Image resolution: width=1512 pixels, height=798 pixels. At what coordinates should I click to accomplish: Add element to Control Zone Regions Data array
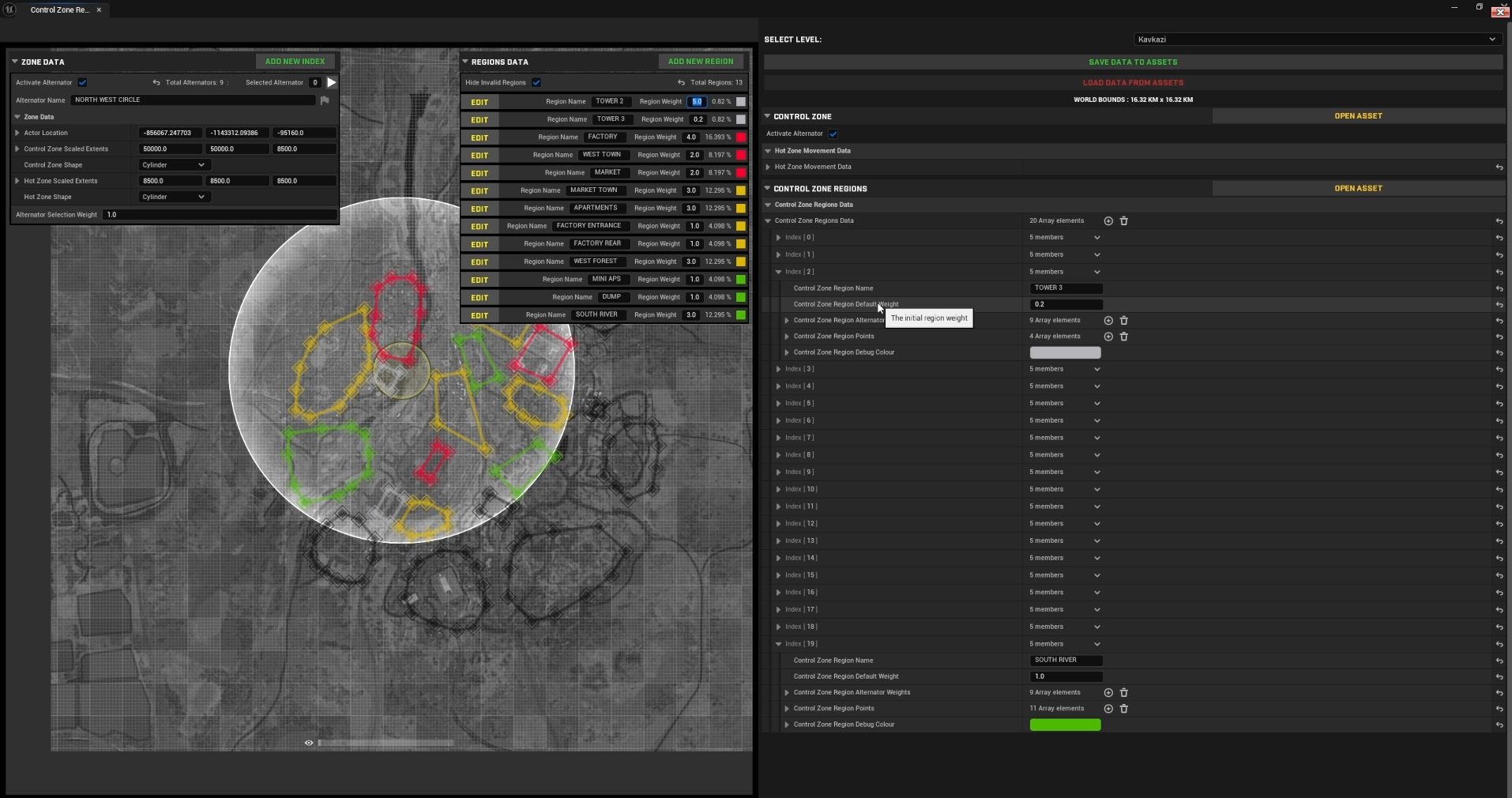click(x=1108, y=221)
